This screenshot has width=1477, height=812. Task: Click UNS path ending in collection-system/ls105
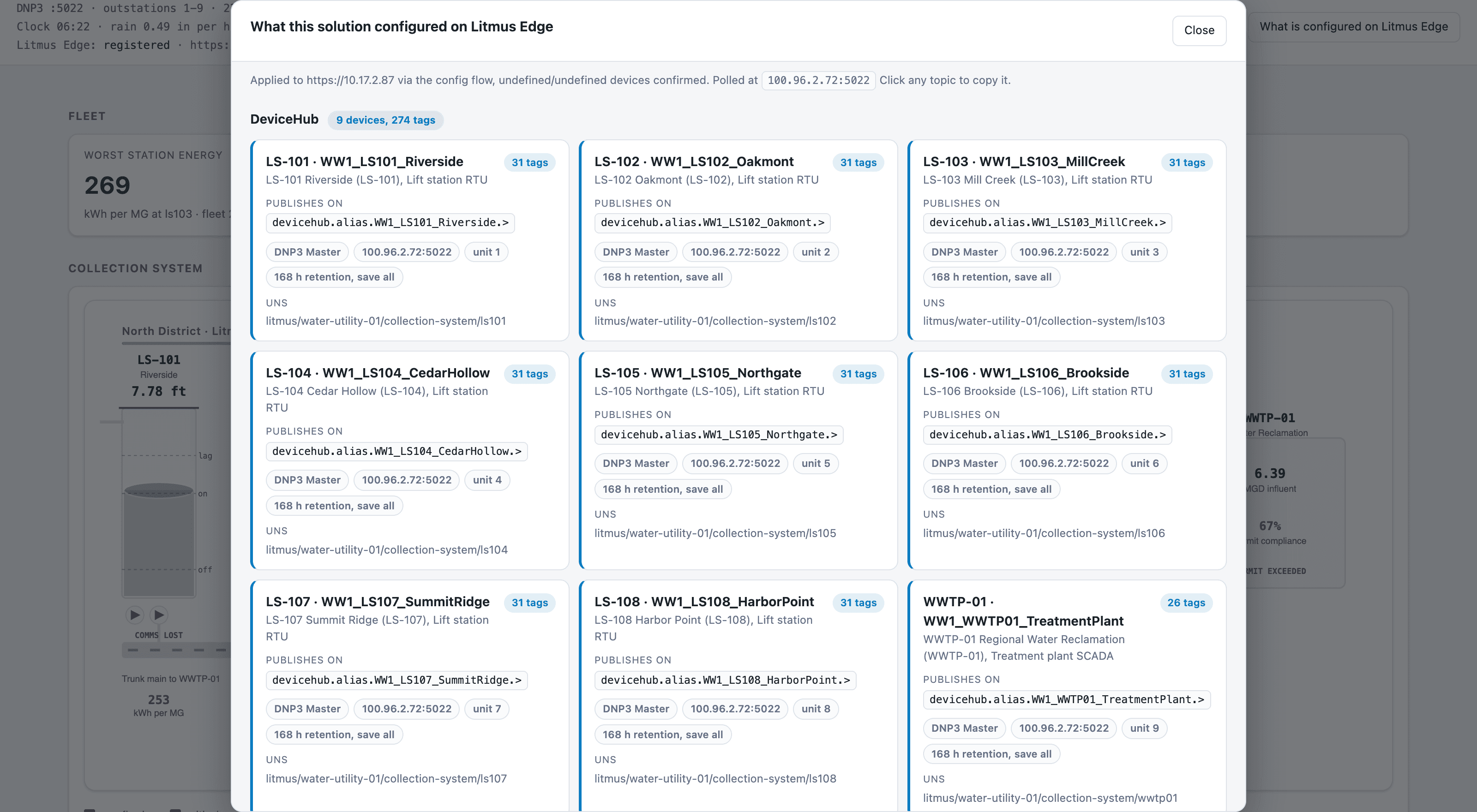715,533
